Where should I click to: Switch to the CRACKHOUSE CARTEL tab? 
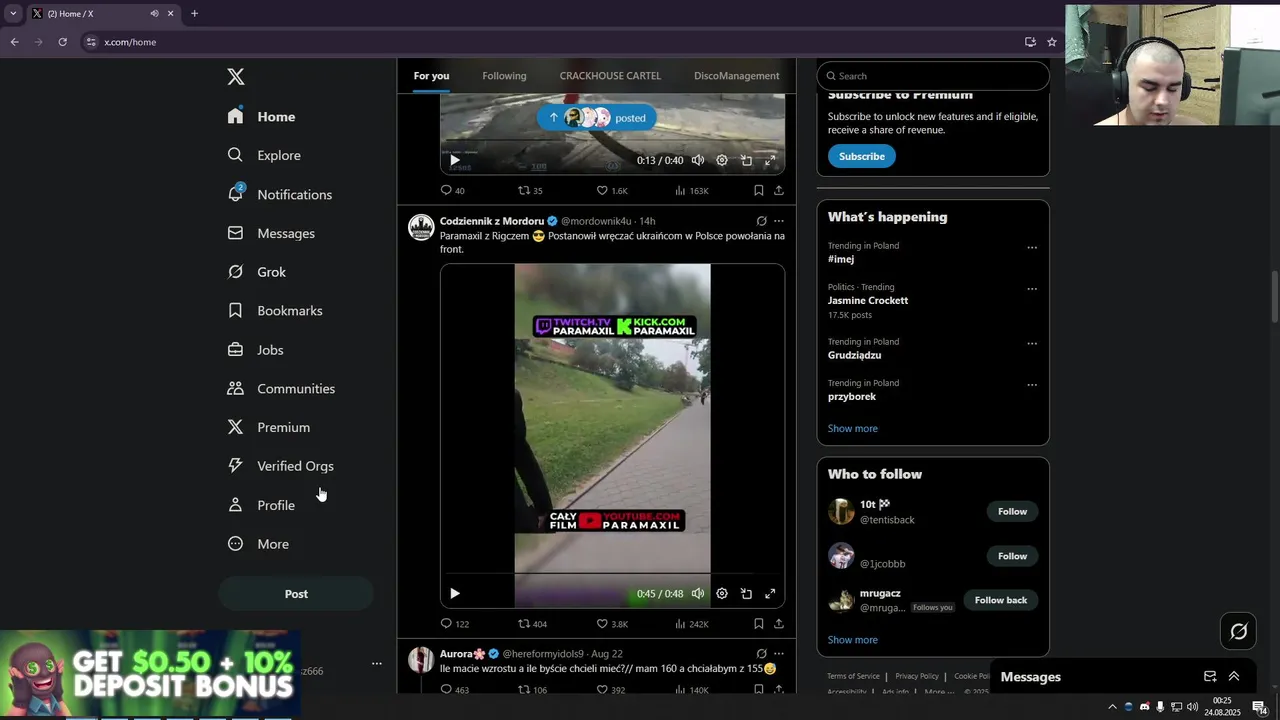[610, 76]
